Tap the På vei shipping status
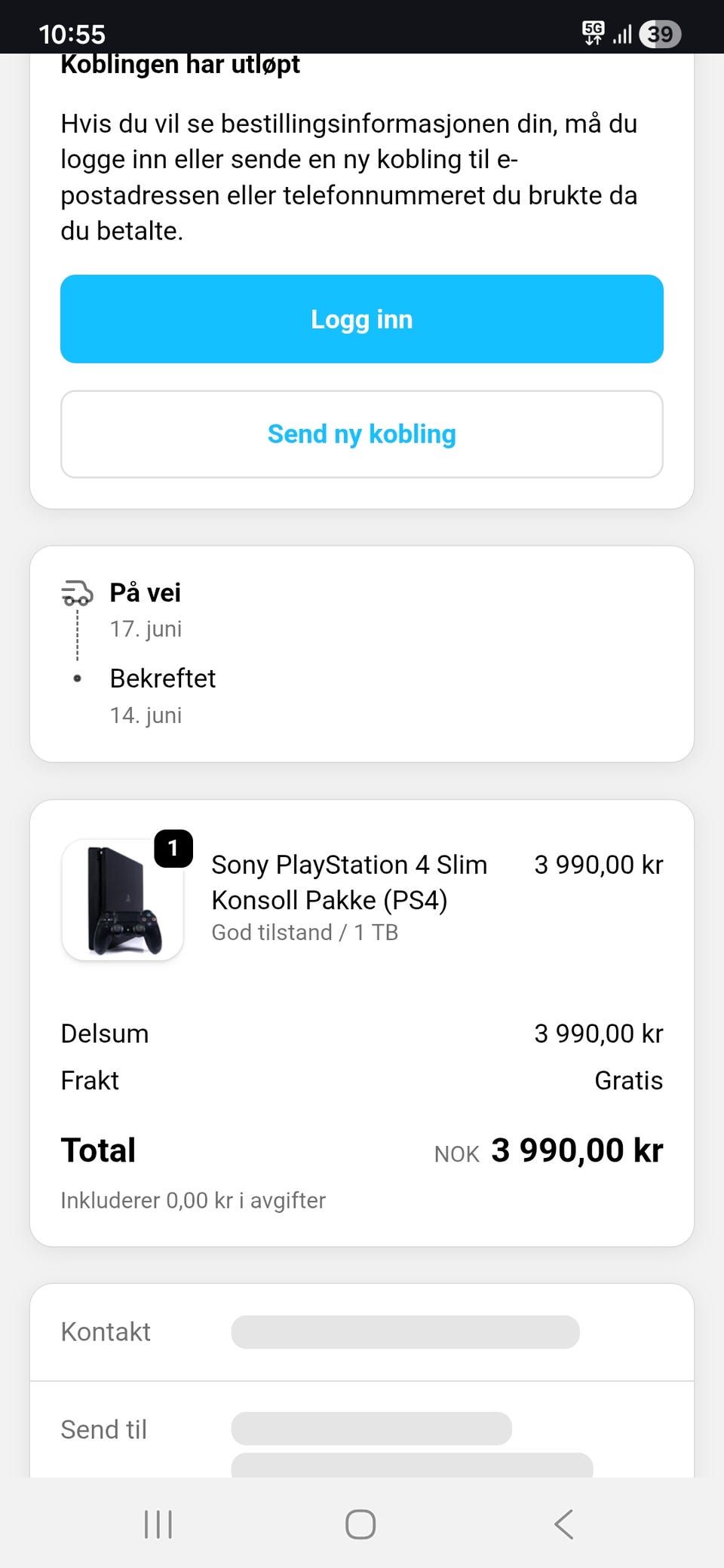724x1568 pixels. click(146, 593)
